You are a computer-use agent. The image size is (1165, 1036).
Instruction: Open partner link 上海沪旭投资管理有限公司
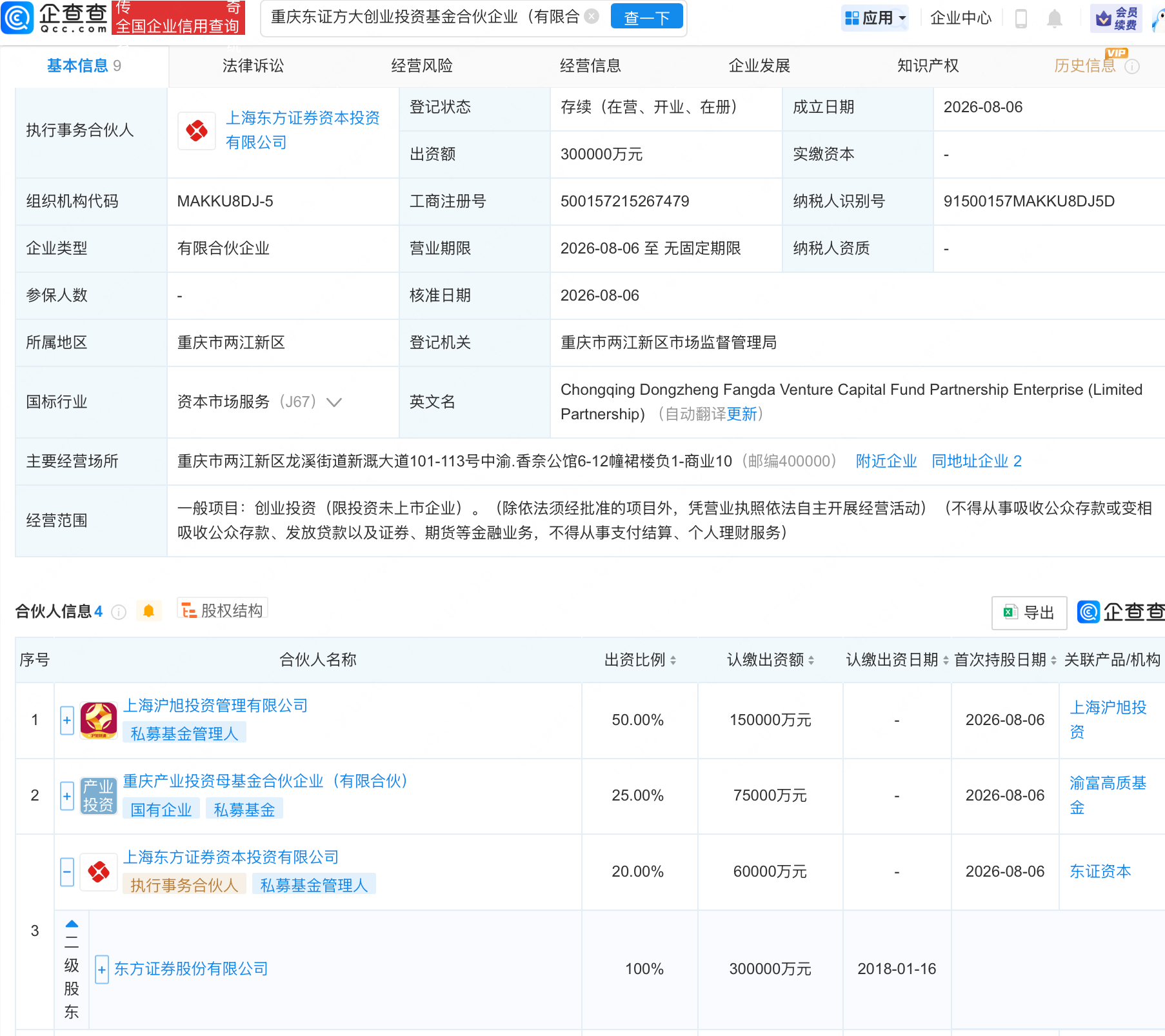tap(215, 706)
